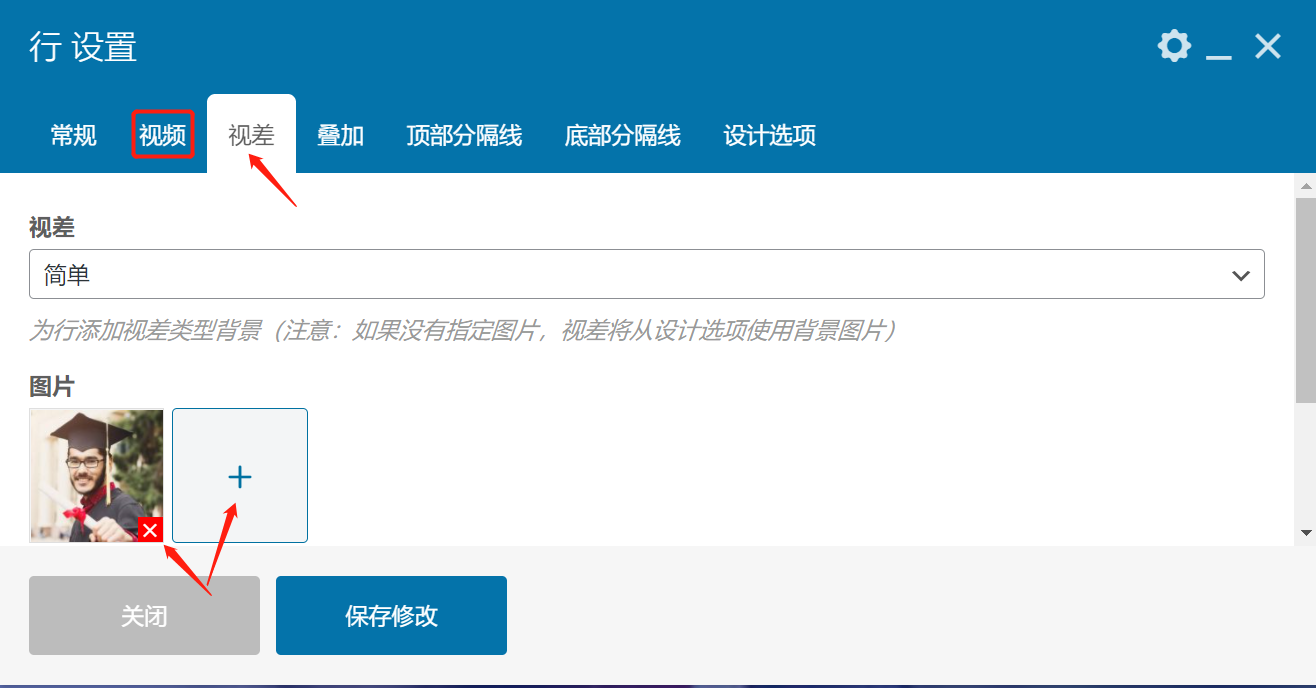
Task: Minimize the 行 设置 panel
Action: 1218,48
